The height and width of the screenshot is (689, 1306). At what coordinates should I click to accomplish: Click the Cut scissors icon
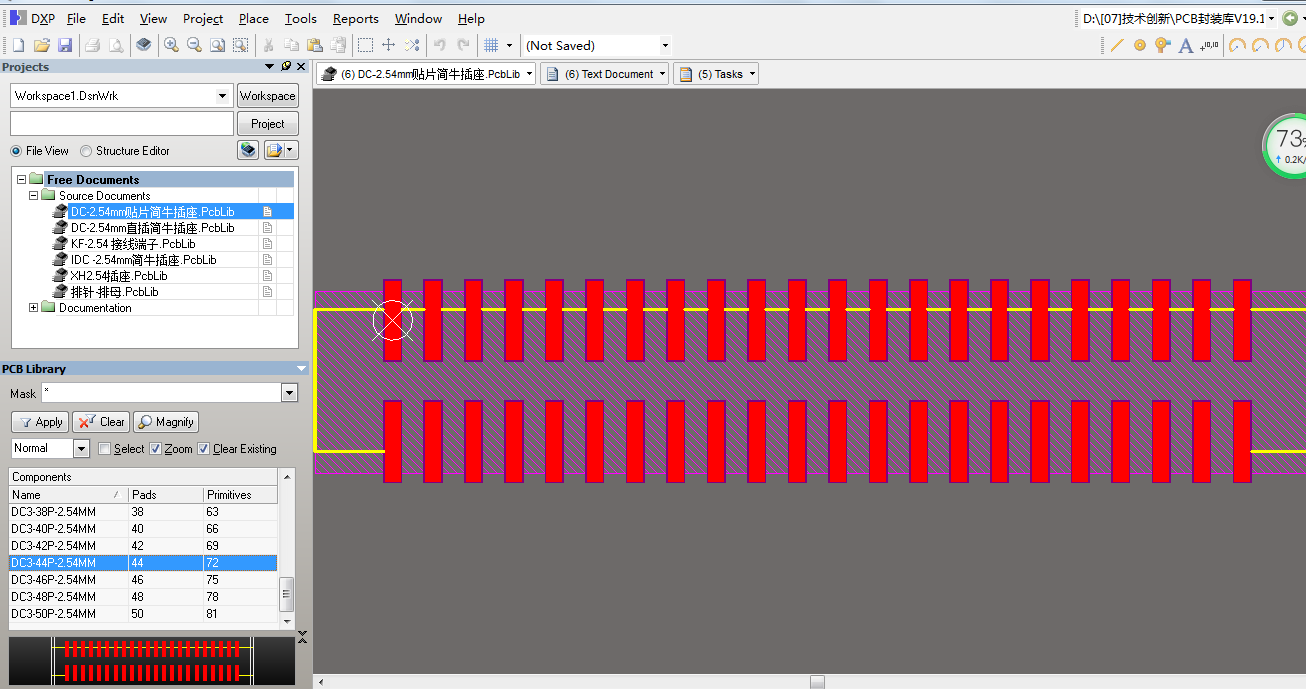tap(268, 45)
